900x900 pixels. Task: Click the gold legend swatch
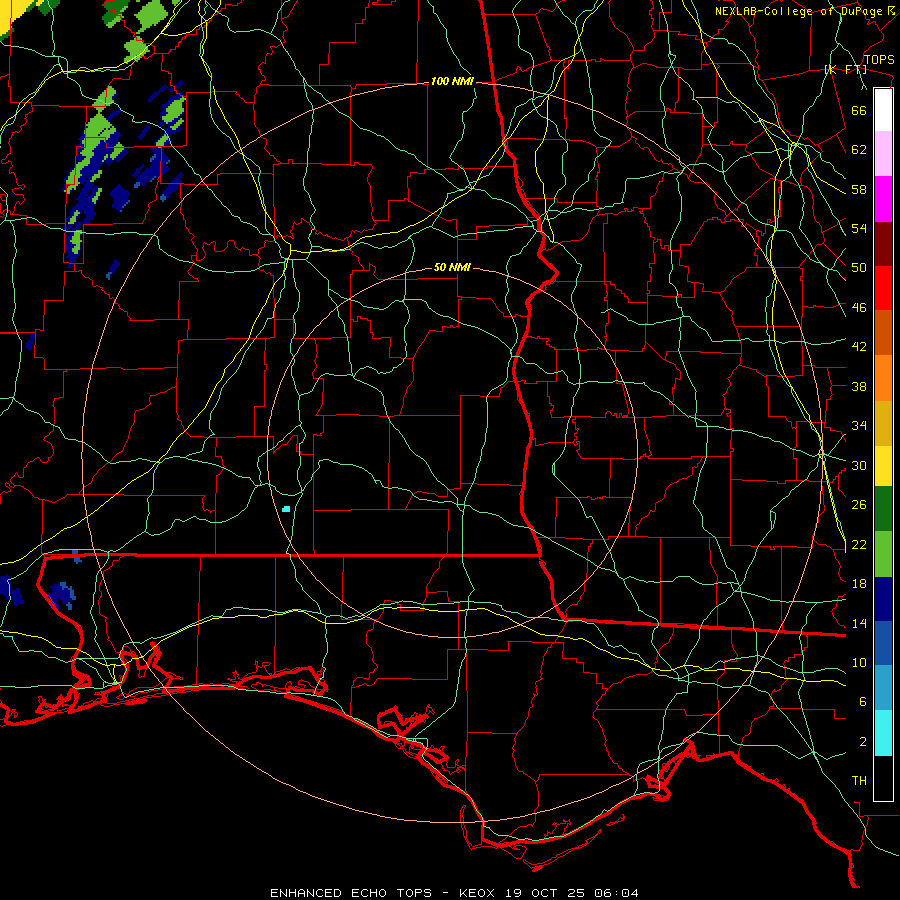pyautogui.click(x=883, y=424)
